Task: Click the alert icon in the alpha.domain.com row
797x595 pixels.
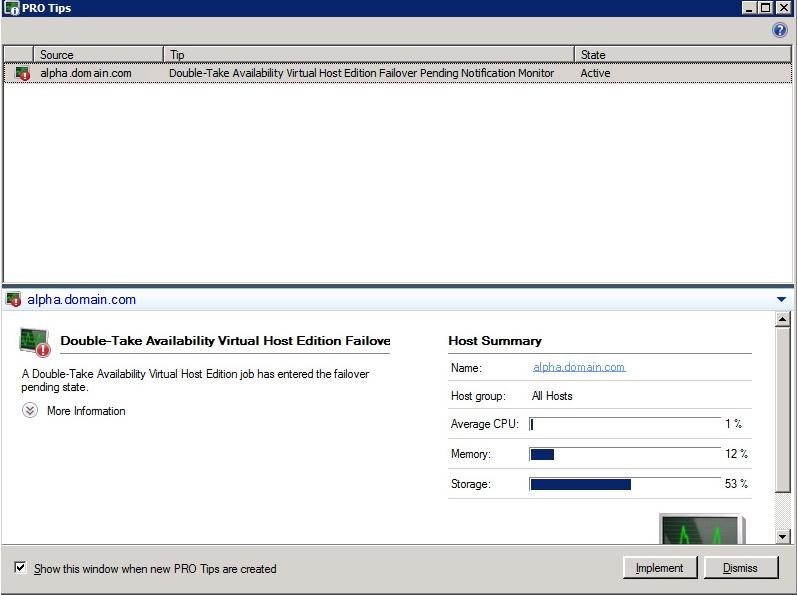Action: click(23, 74)
